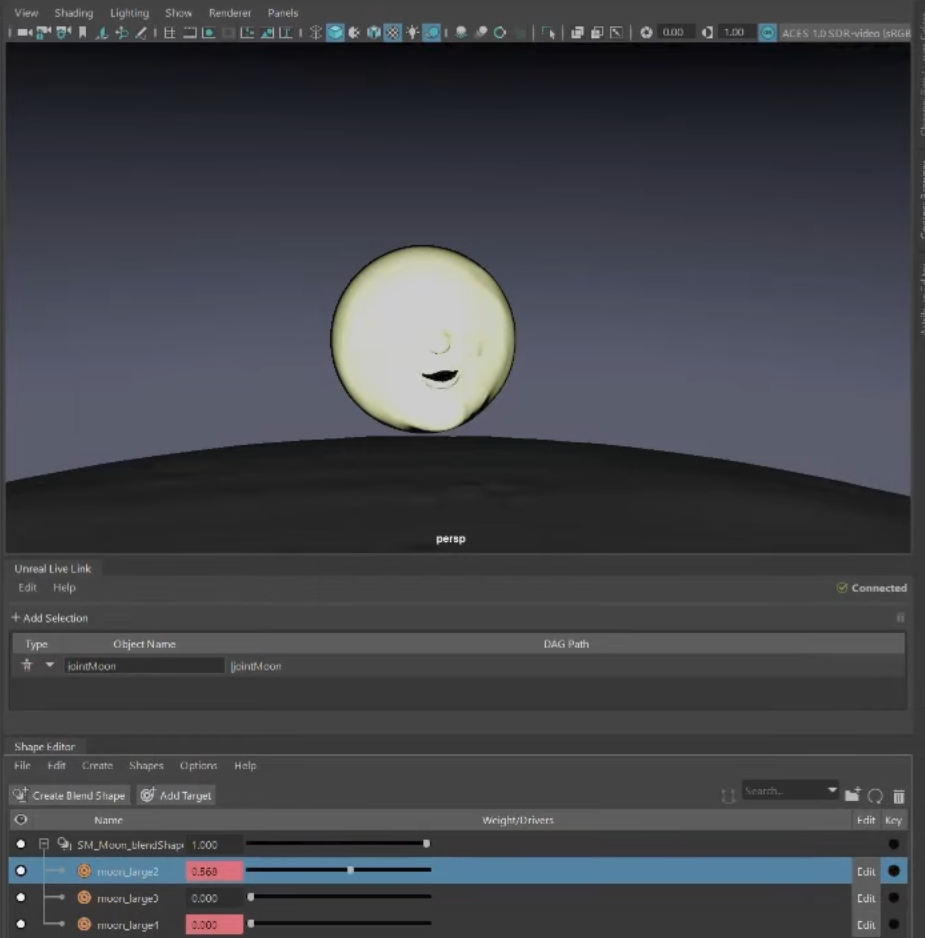
Task: Set key for moon_large2 target
Action: point(894,871)
